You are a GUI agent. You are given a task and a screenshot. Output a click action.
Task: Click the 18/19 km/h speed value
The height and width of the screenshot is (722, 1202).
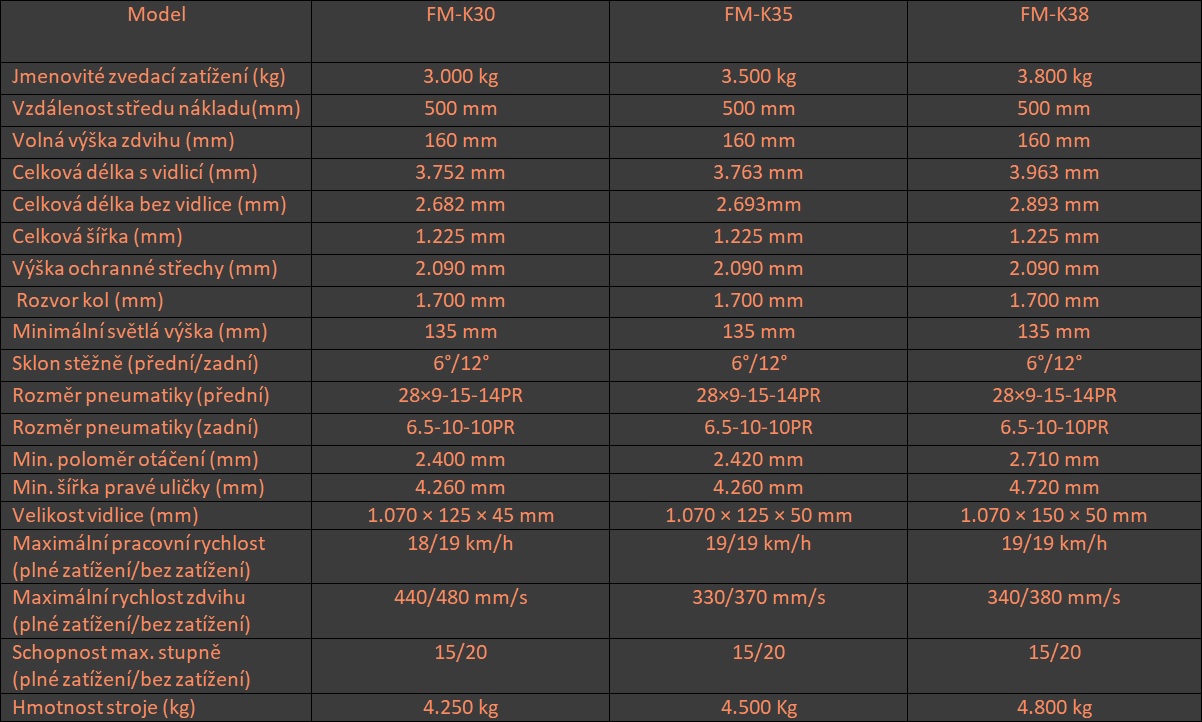click(x=460, y=544)
